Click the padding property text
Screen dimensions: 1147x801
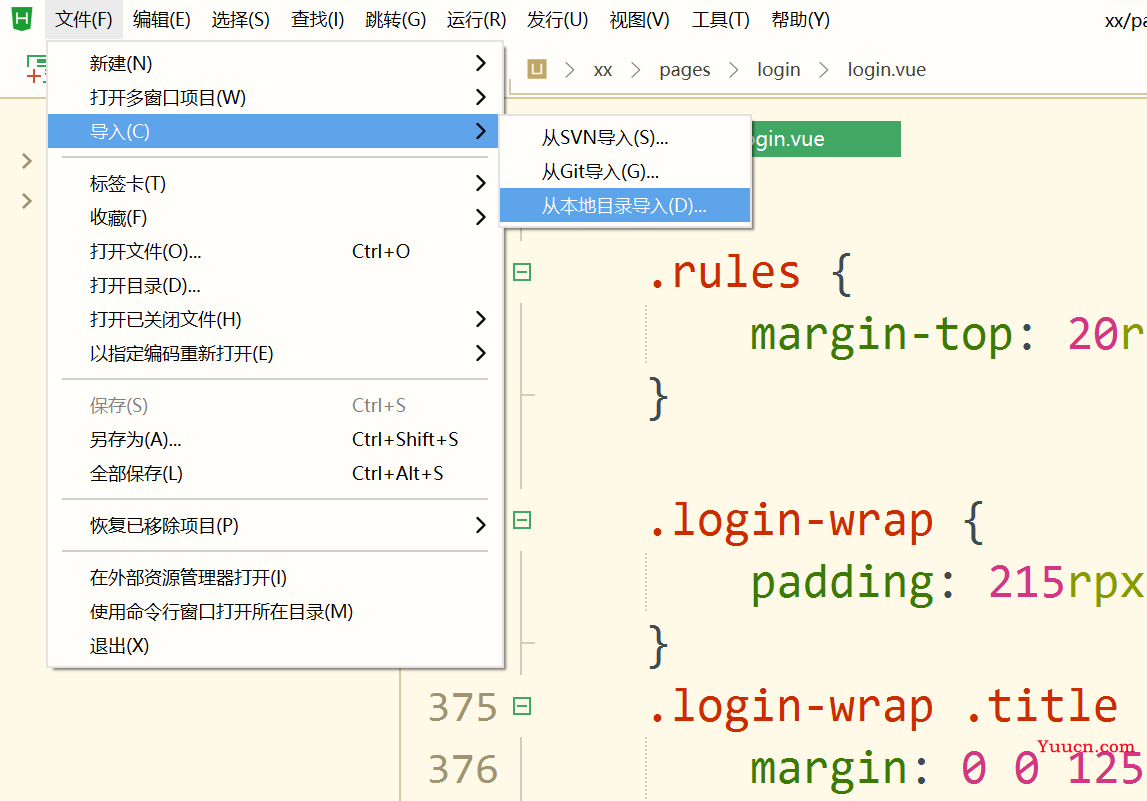[843, 583]
